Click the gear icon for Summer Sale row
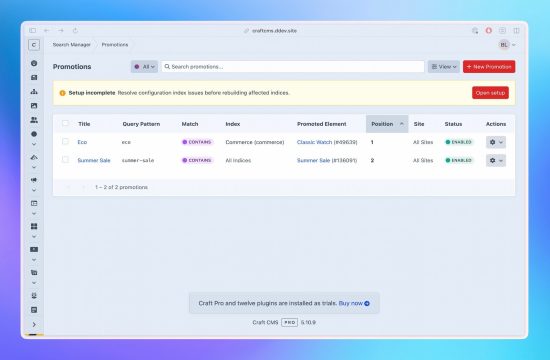Viewport: 550px width, 360px height. click(x=492, y=160)
